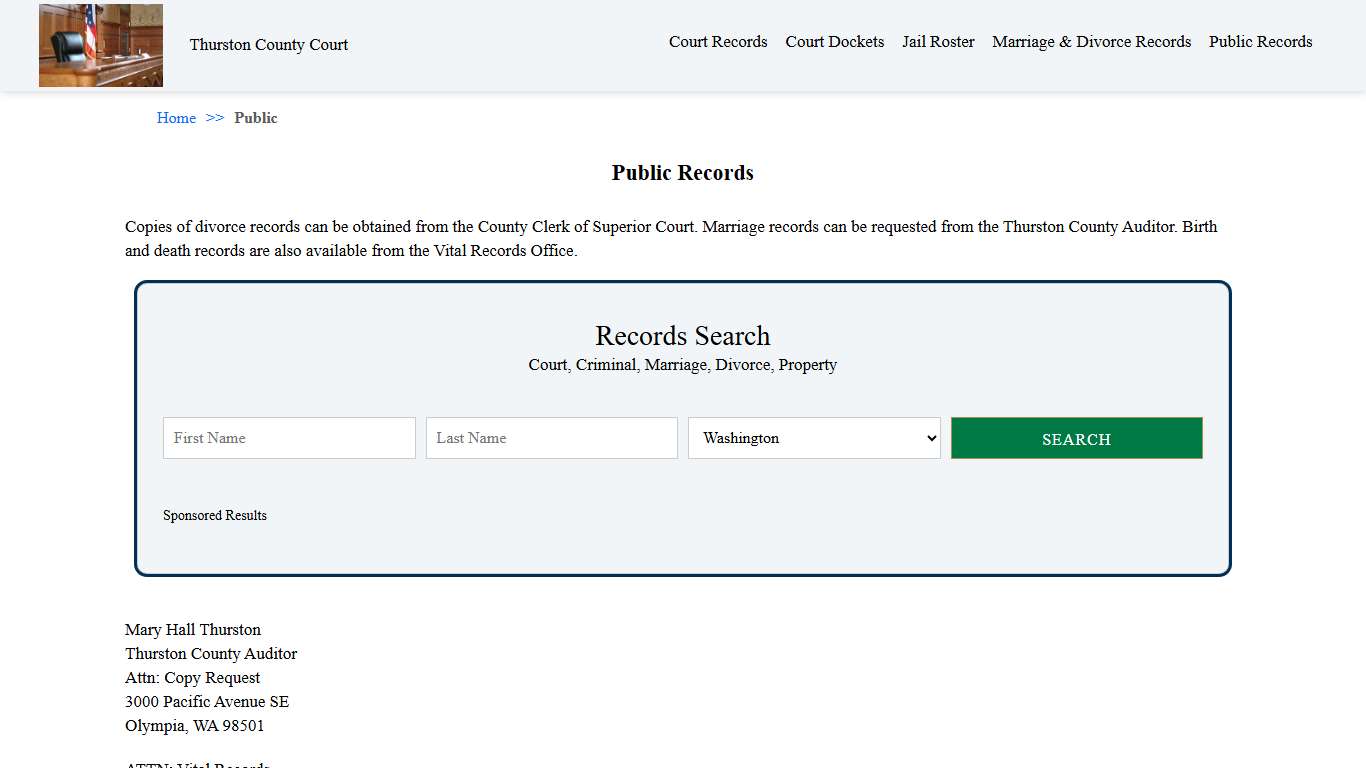Screen dimensions: 1366x768
Task: Open Court Records from the navigation
Action: pyautogui.click(x=718, y=41)
